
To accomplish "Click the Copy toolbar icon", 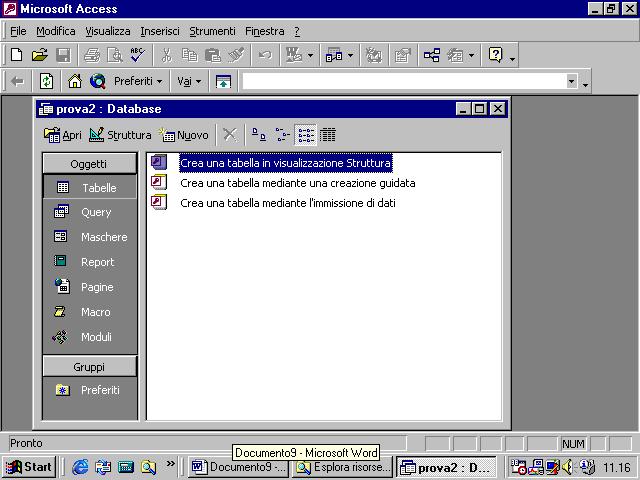I will [190, 55].
